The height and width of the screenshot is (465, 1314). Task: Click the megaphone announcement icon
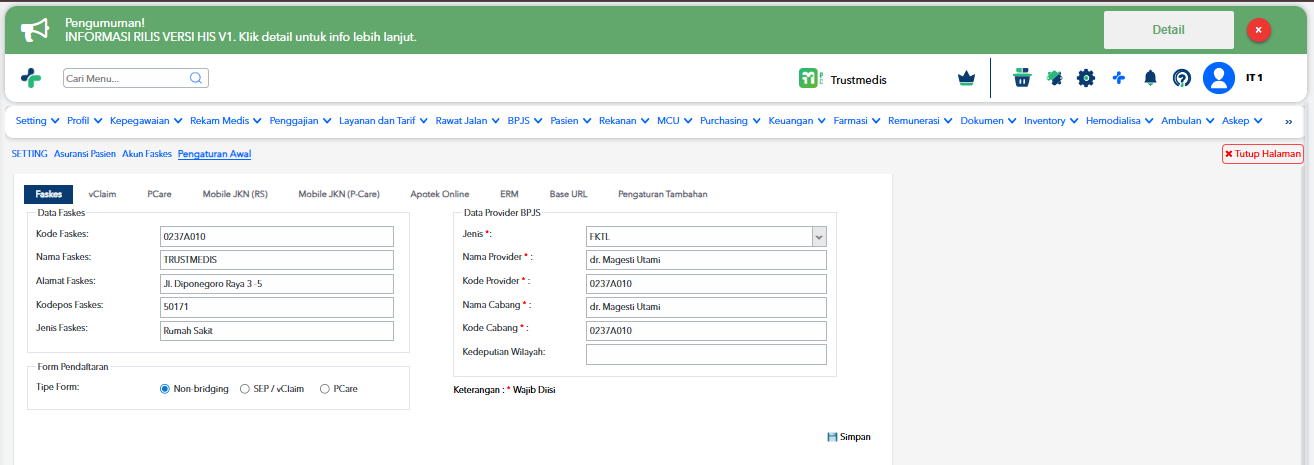tap(35, 30)
